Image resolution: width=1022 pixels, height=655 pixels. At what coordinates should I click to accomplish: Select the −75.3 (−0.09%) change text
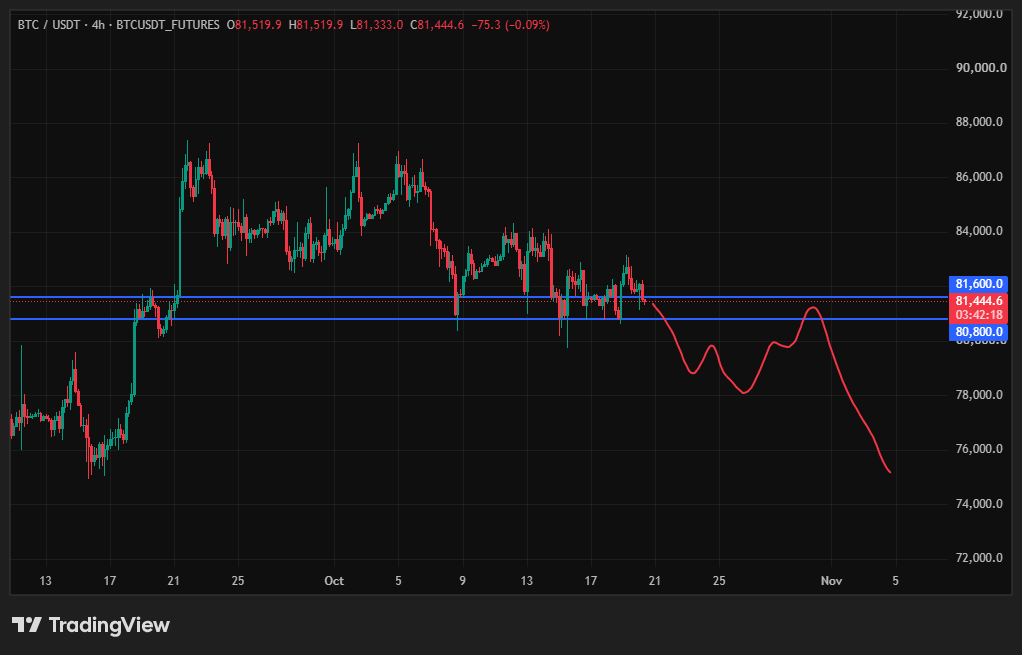click(510, 25)
